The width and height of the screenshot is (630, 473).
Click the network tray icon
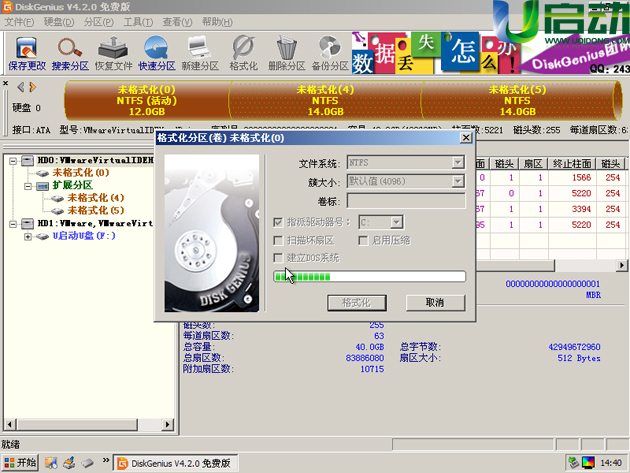[573, 463]
